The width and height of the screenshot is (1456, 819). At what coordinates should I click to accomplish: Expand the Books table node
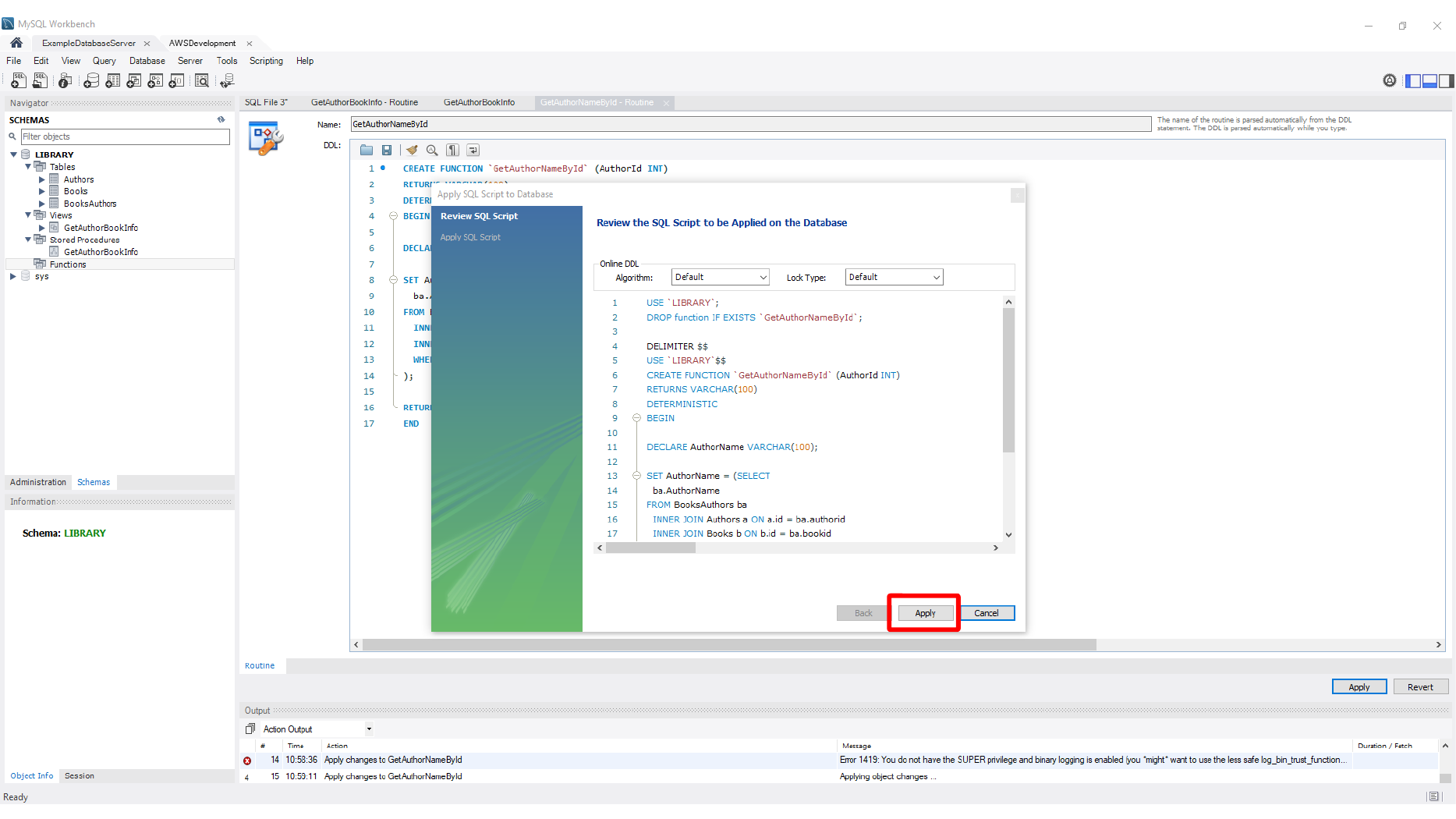pyautogui.click(x=42, y=191)
